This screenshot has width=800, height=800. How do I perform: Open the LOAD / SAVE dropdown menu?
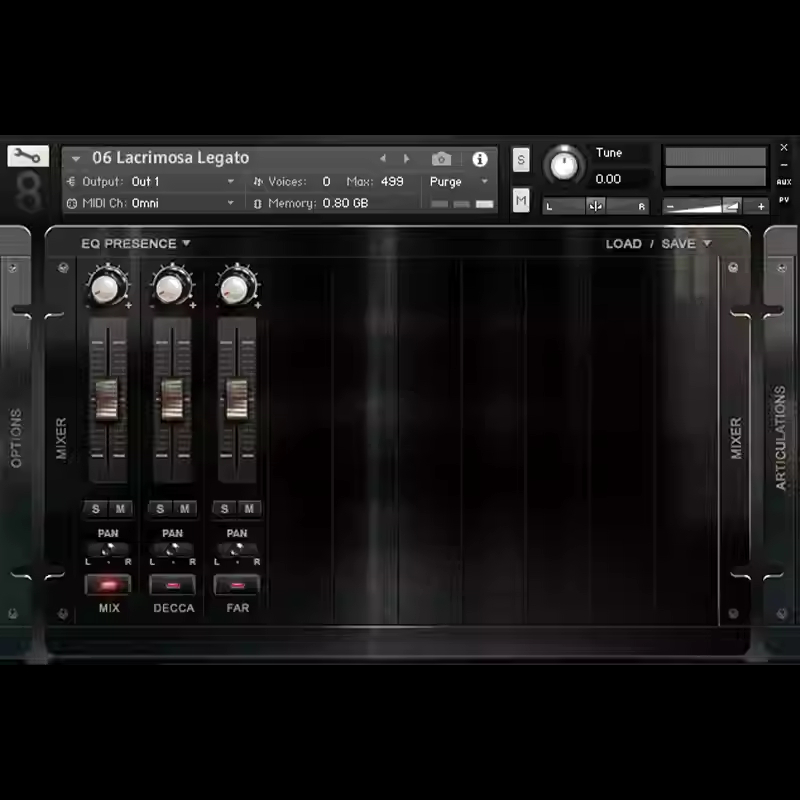[x=658, y=244]
